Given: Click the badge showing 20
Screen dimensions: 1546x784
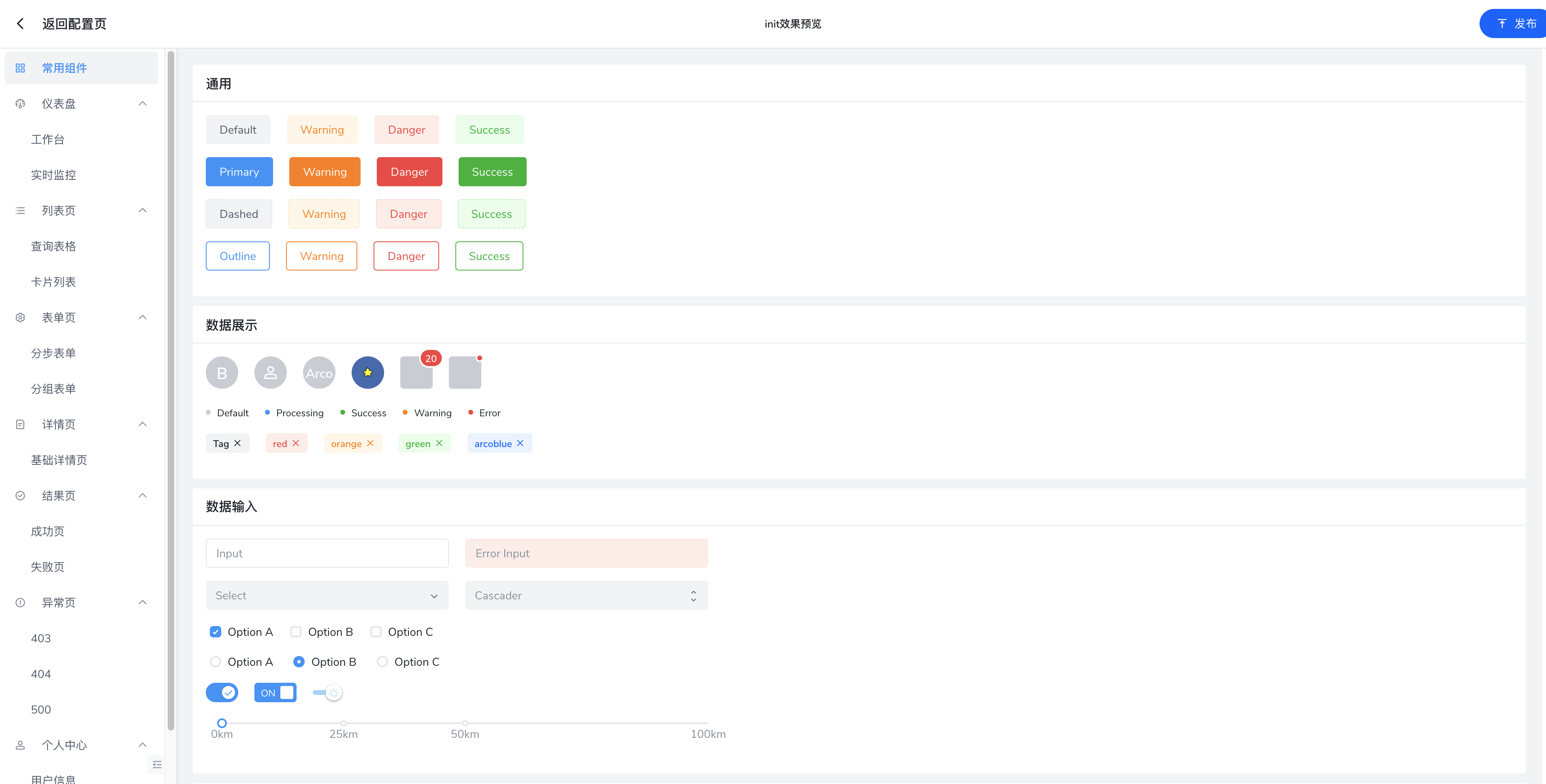Looking at the screenshot, I should 430,359.
